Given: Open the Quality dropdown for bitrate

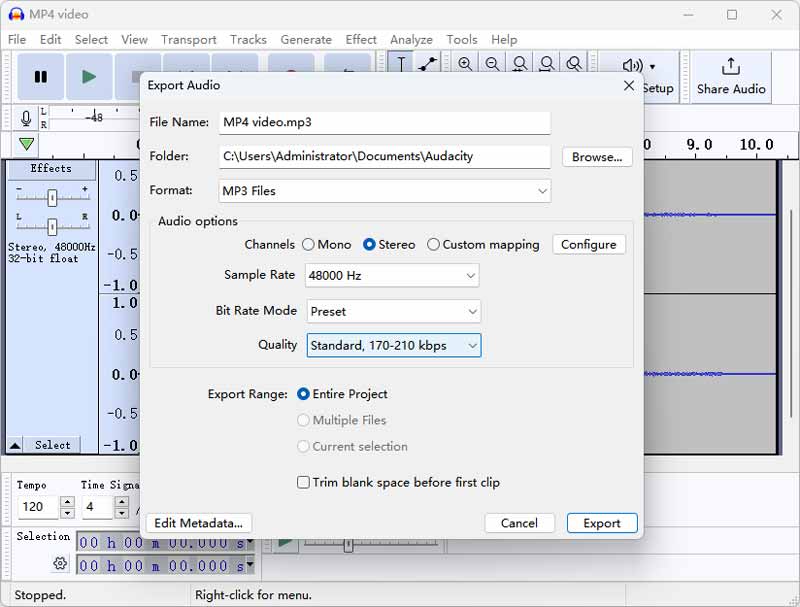Looking at the screenshot, I should point(391,344).
